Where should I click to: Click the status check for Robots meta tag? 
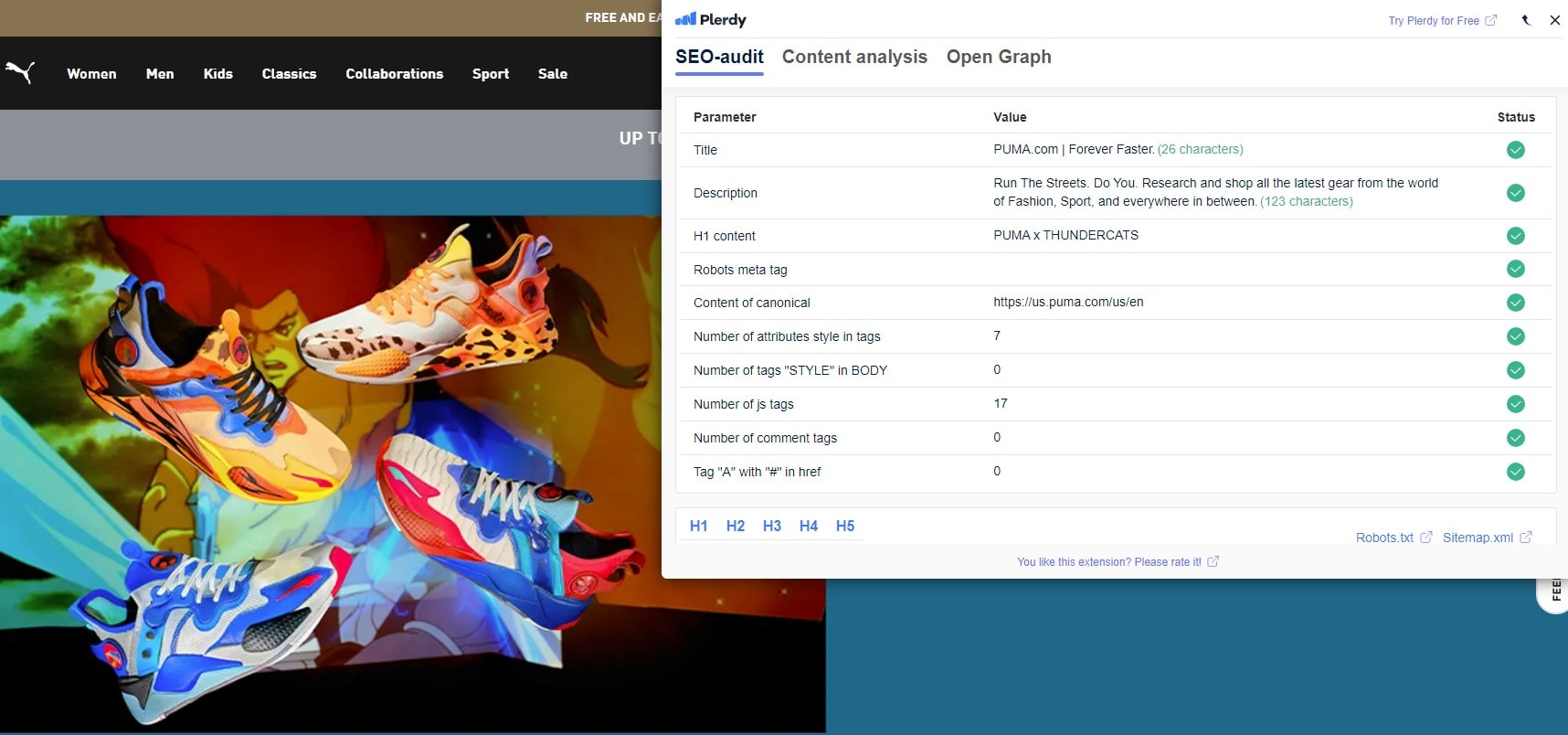(x=1516, y=269)
